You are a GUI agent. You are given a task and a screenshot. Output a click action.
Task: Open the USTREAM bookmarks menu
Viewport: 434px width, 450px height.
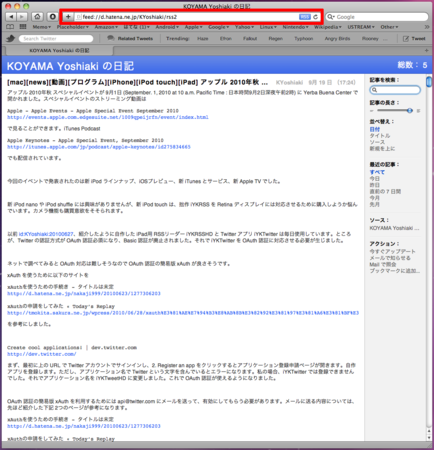coord(361,27)
